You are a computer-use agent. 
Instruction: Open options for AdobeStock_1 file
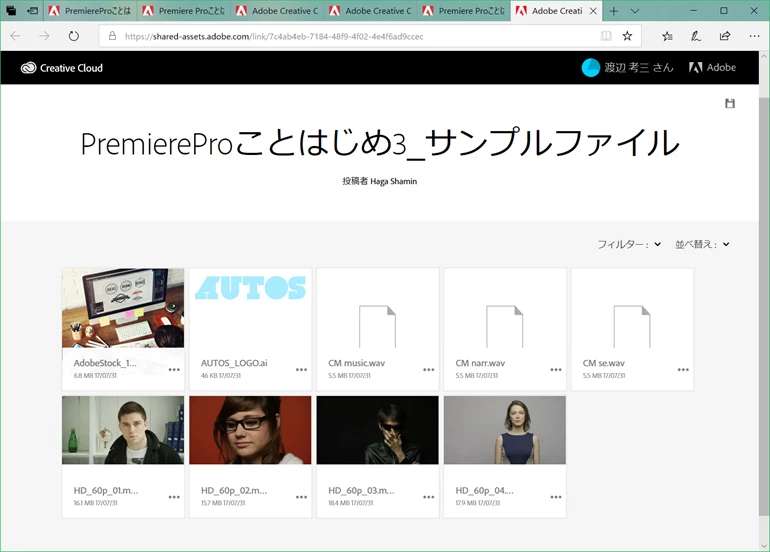click(x=174, y=370)
